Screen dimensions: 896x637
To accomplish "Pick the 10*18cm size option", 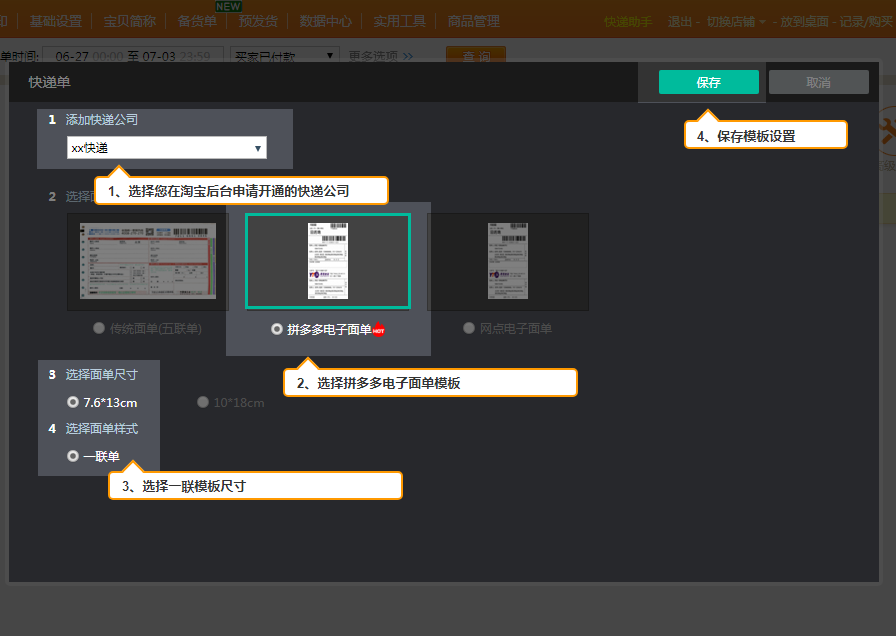I will pyautogui.click(x=203, y=402).
